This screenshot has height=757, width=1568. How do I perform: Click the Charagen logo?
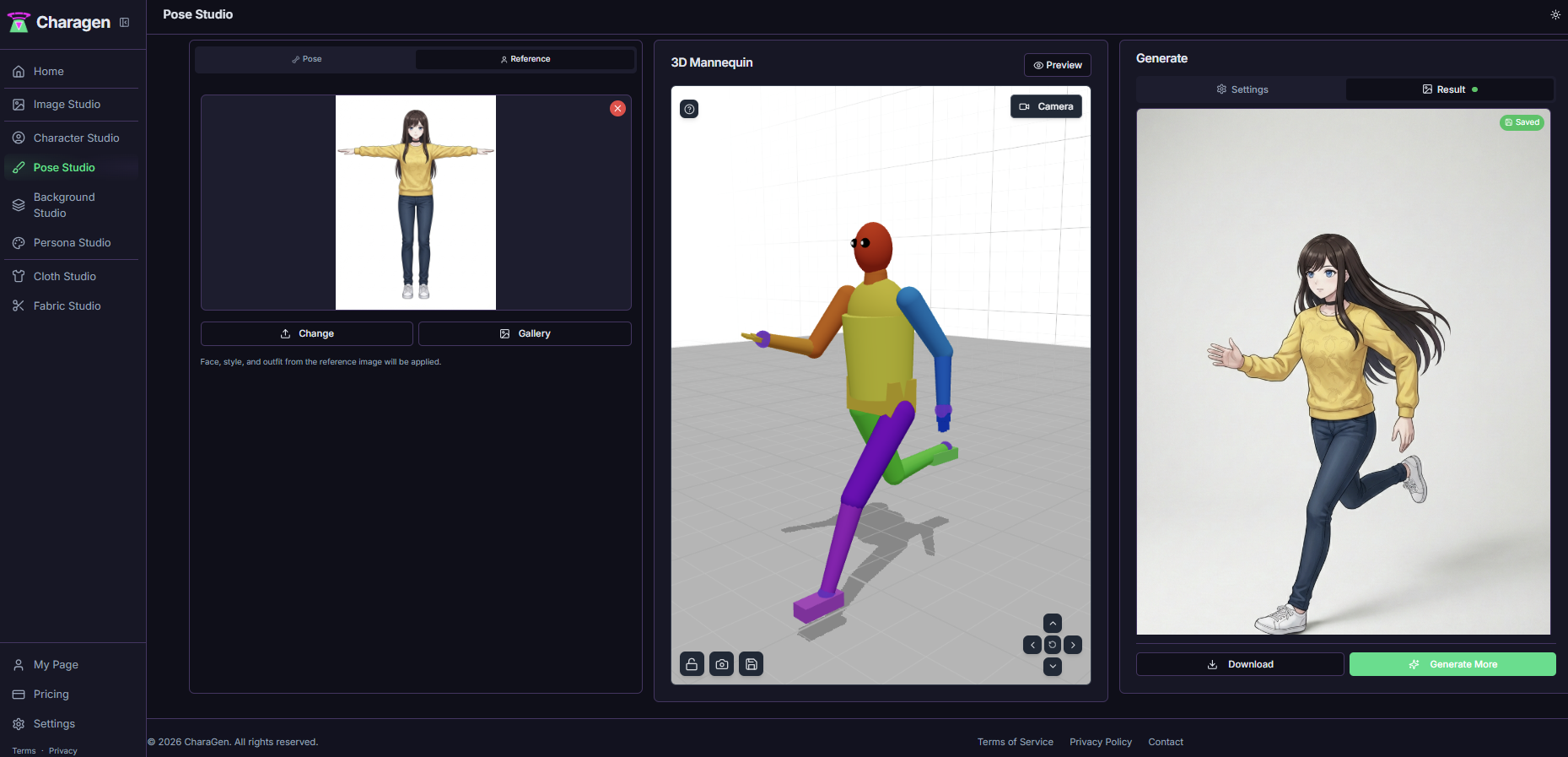[x=59, y=23]
